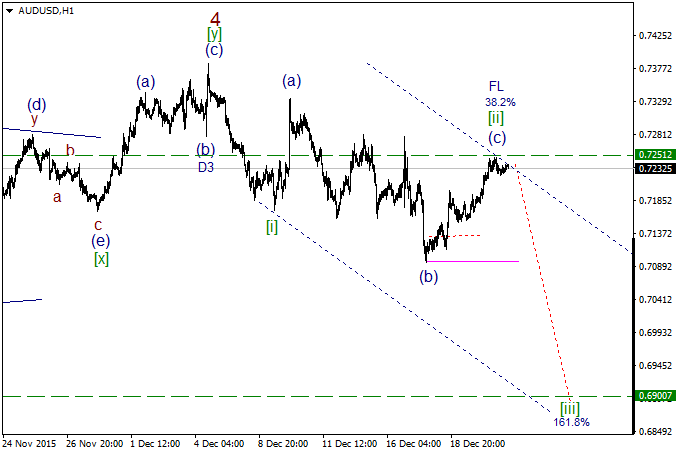
Task: Select the (b) label under the December 16 low
Action: coord(429,276)
